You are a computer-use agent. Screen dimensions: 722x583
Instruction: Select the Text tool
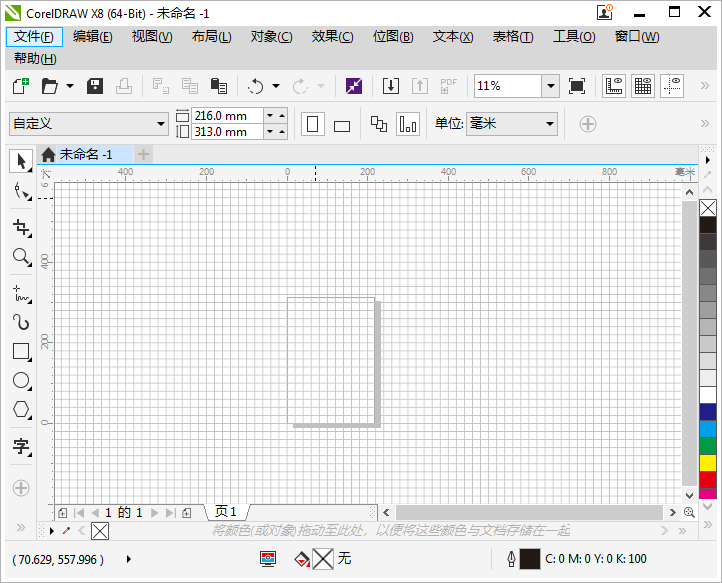pyautogui.click(x=20, y=446)
